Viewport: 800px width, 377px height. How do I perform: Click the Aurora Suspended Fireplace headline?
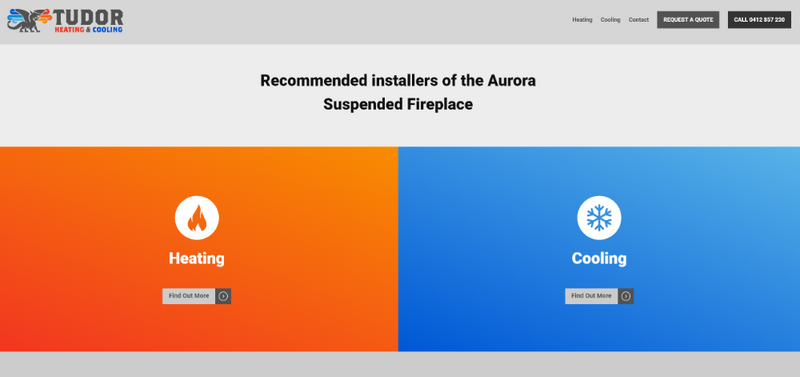coord(398,92)
